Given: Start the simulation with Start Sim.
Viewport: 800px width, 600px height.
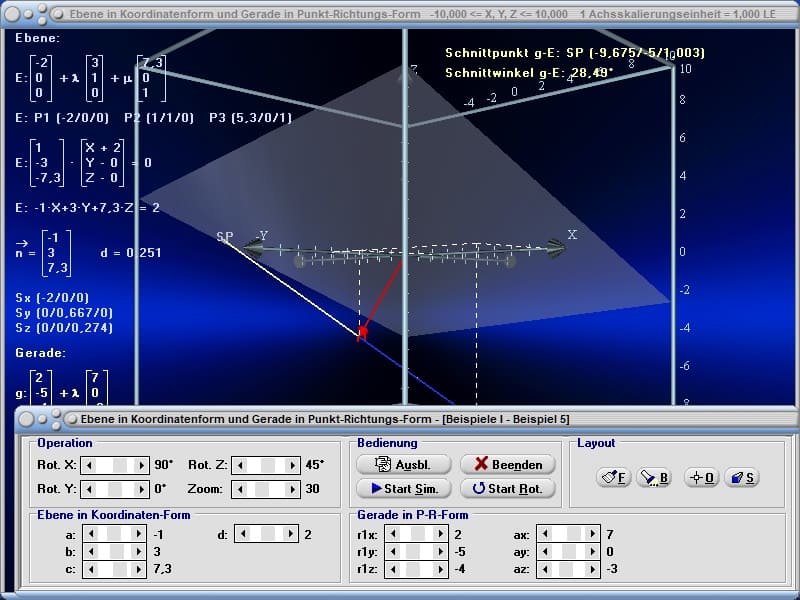Looking at the screenshot, I should pyautogui.click(x=404, y=488).
